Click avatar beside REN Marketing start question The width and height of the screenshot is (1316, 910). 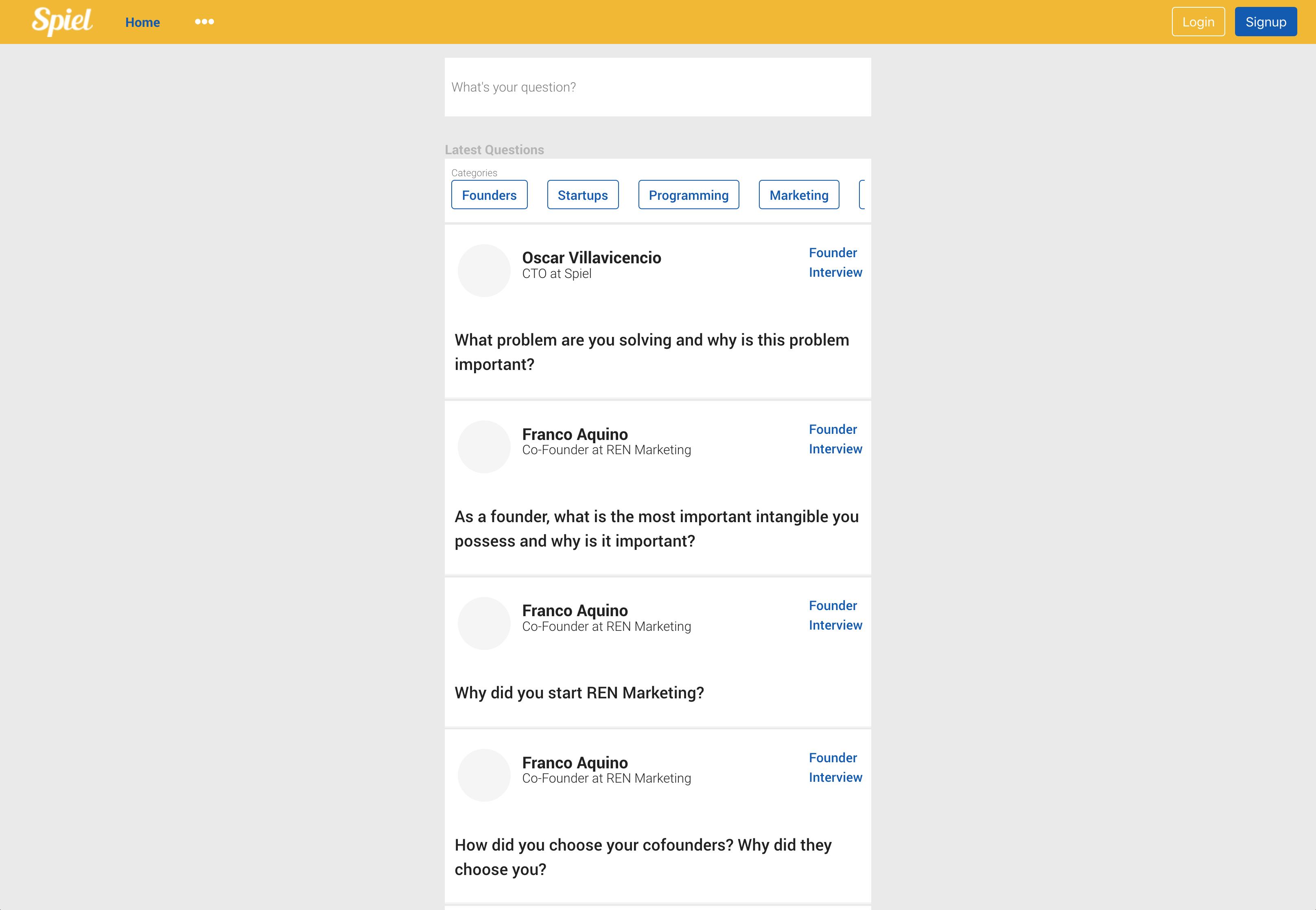[x=484, y=623]
